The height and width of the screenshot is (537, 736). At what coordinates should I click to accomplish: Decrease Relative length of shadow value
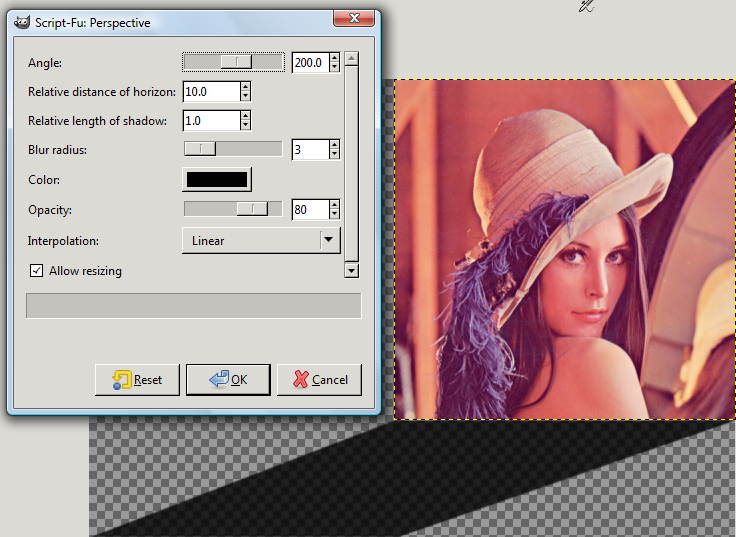coord(245,126)
